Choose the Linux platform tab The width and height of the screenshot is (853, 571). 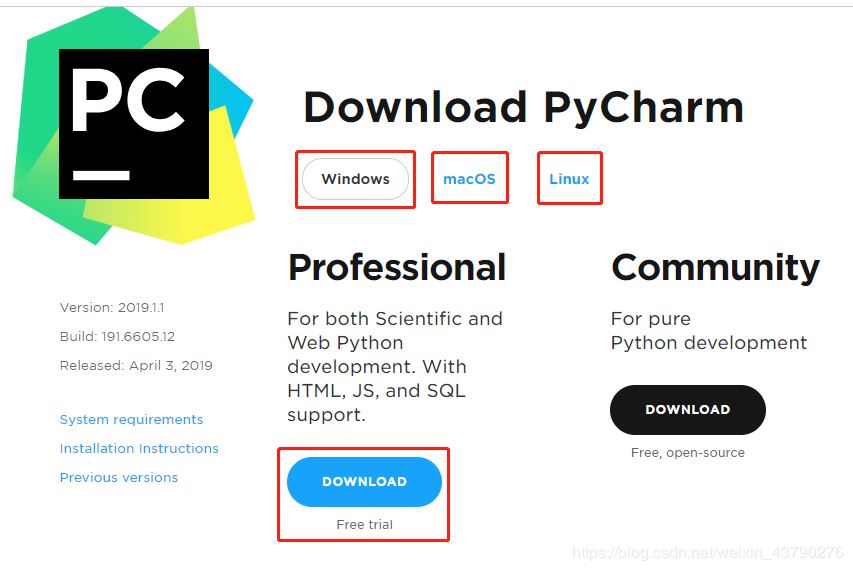tap(569, 179)
